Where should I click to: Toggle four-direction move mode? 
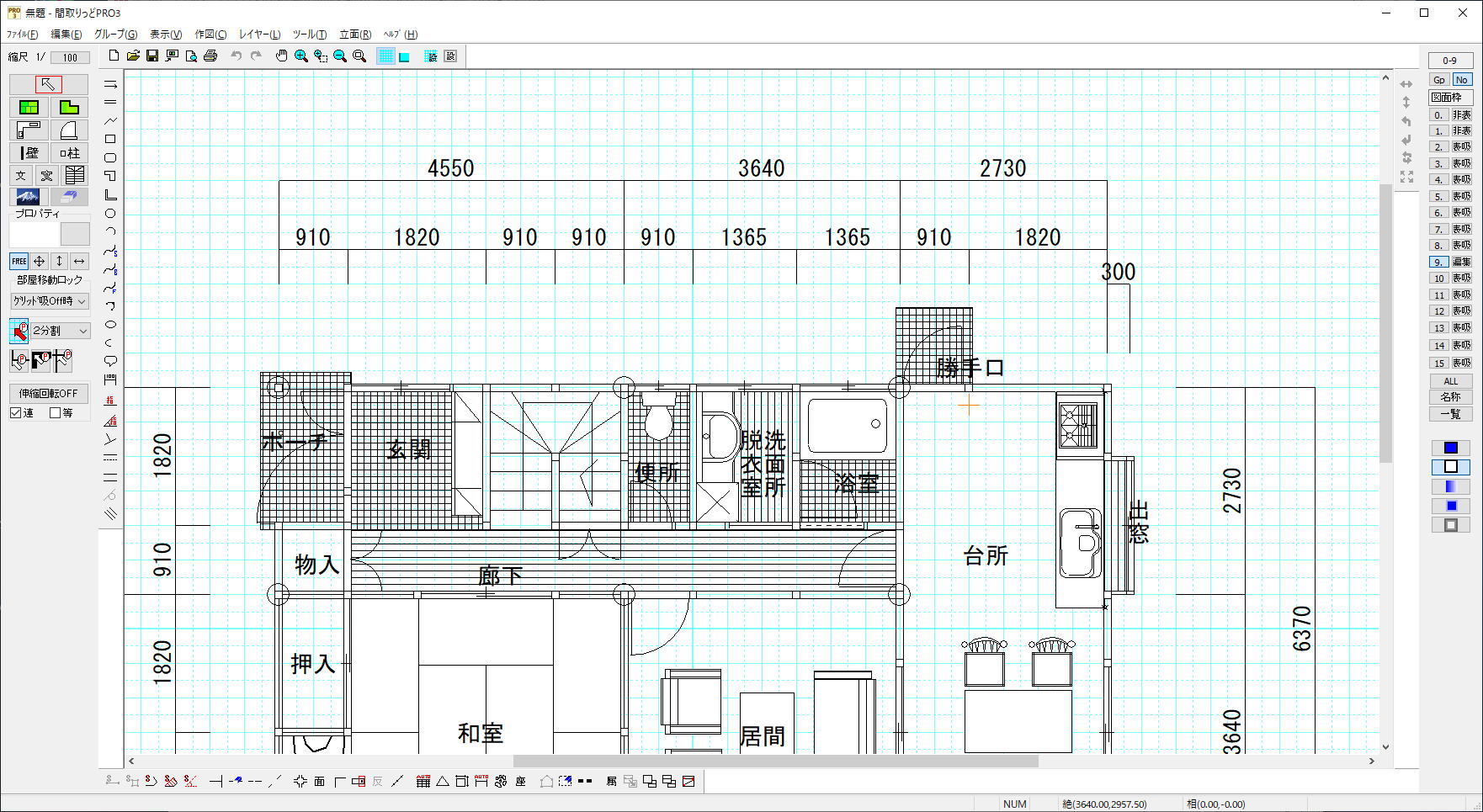(39, 261)
